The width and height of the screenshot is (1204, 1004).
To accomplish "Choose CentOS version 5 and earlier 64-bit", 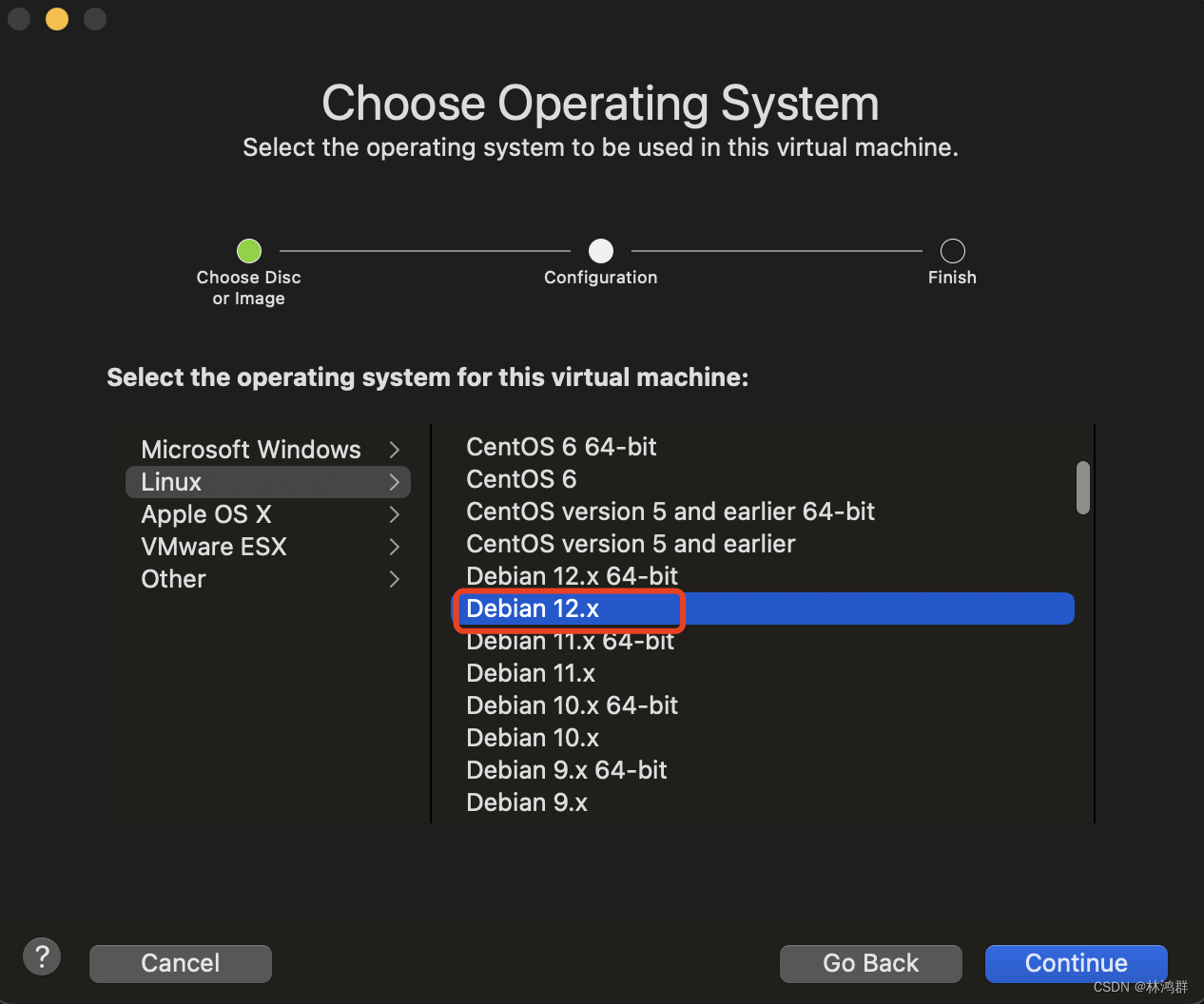I will point(670,512).
